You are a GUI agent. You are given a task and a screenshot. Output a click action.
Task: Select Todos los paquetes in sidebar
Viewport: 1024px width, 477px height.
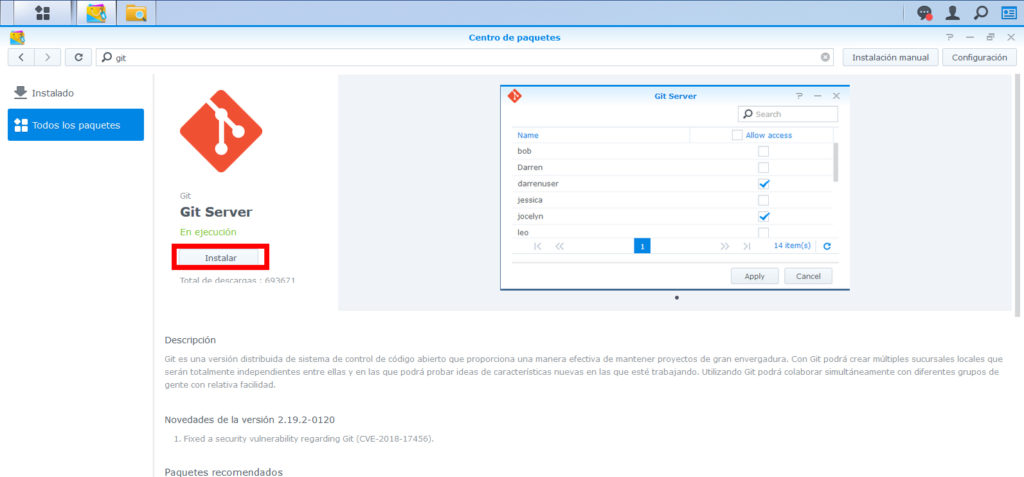pyautogui.click(x=76, y=125)
